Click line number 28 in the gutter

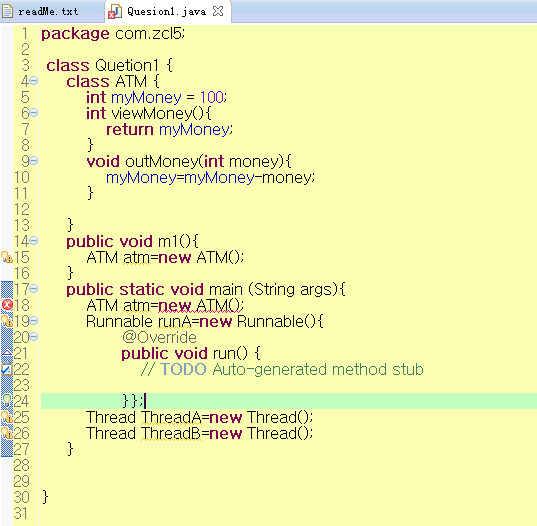(21, 465)
